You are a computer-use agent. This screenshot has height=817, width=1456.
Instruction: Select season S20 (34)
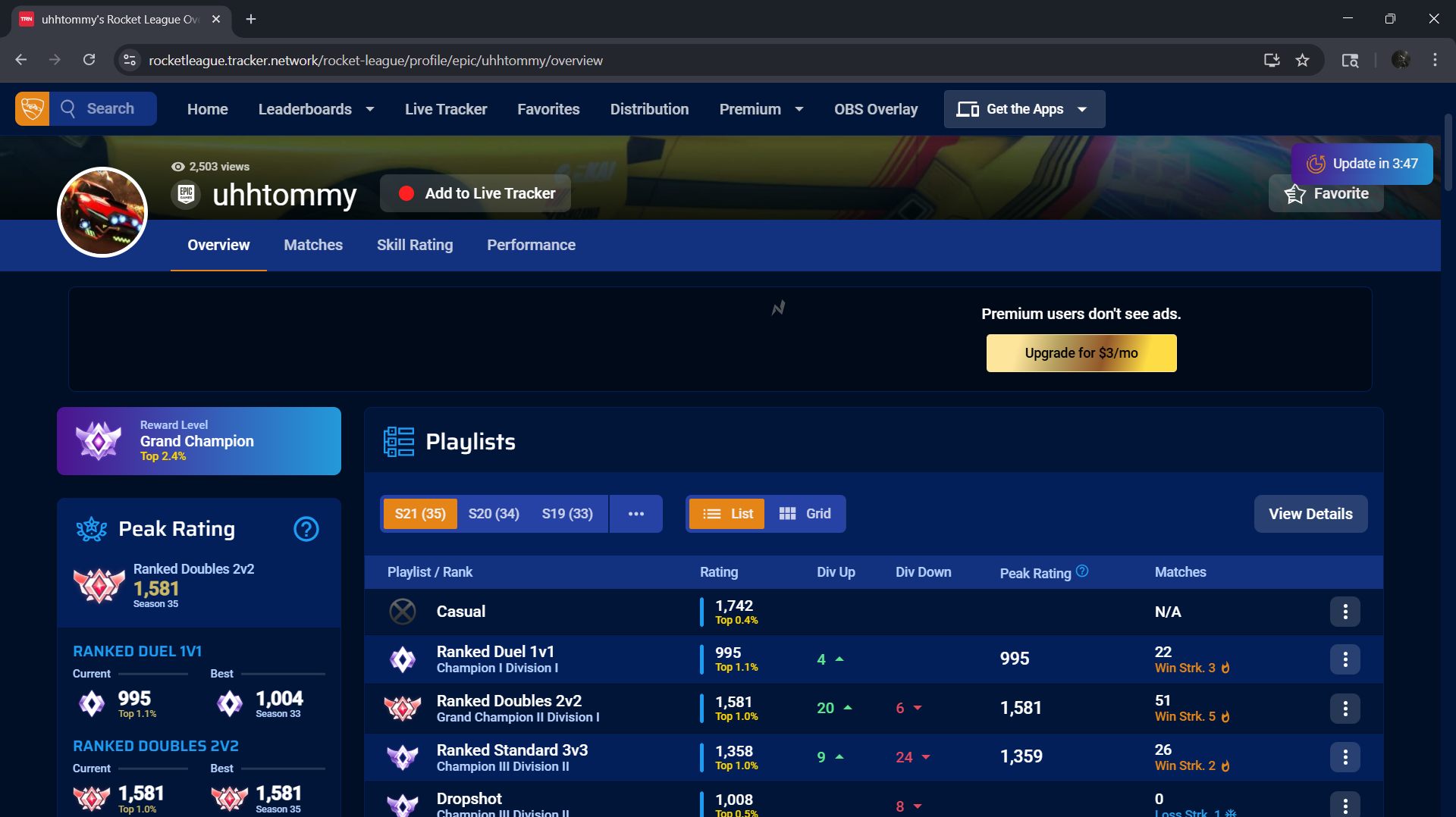point(494,514)
